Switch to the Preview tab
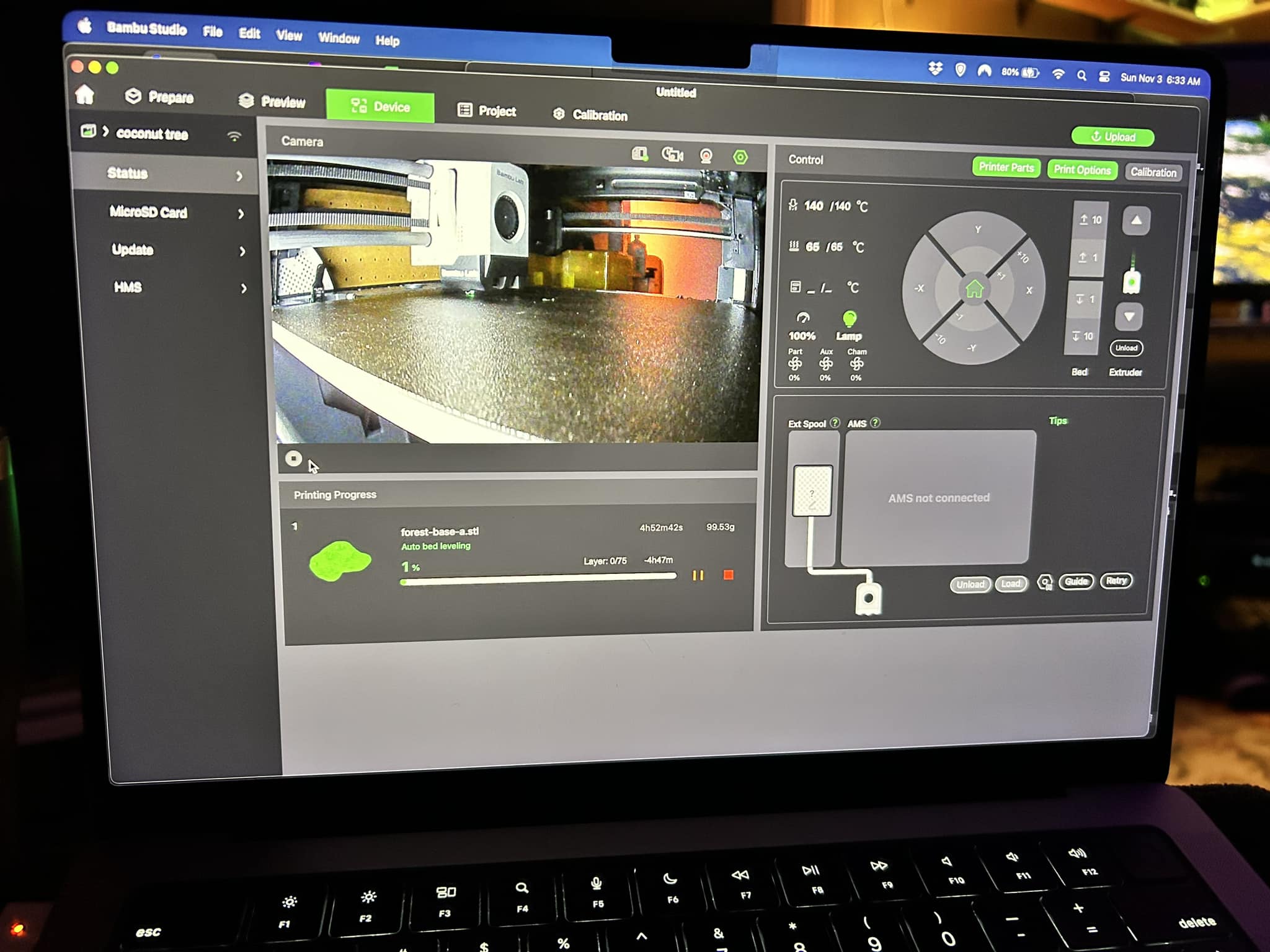Viewport: 1270px width, 952px height. click(272, 101)
